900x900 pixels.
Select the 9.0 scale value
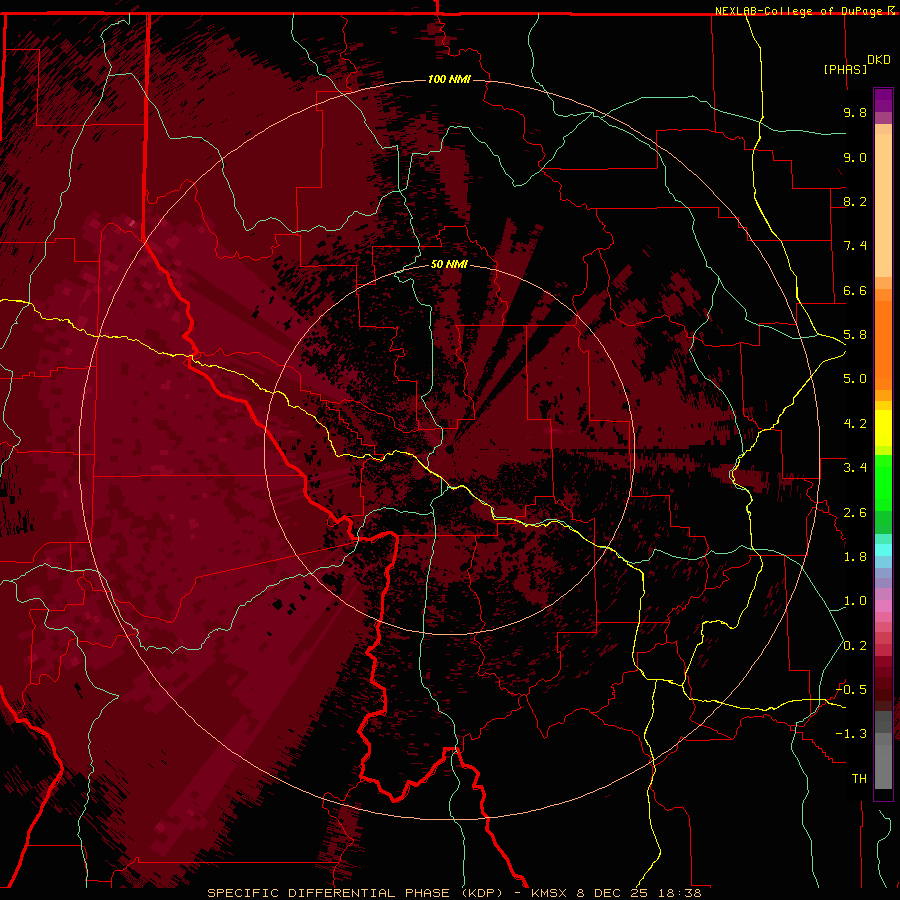[855, 157]
